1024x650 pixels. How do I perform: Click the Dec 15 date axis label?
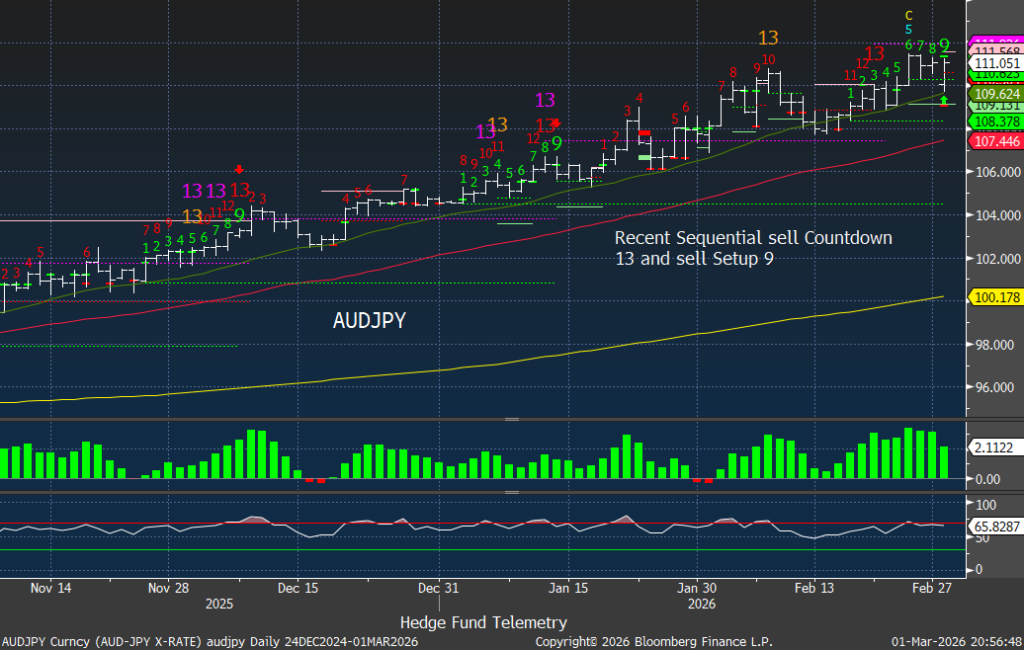tap(299, 588)
